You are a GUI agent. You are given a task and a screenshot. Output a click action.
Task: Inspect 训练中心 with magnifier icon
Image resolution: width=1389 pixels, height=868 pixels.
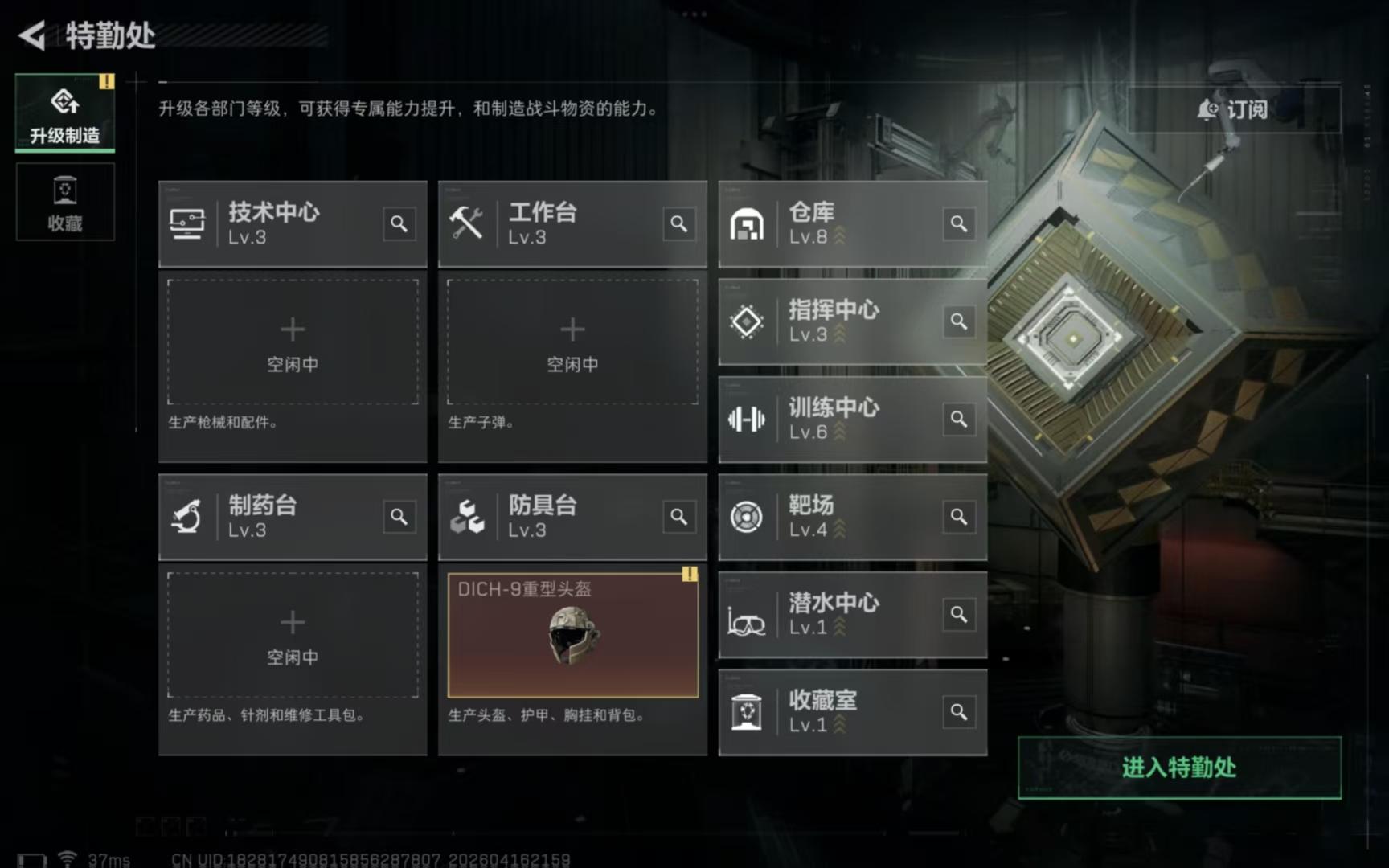point(958,419)
